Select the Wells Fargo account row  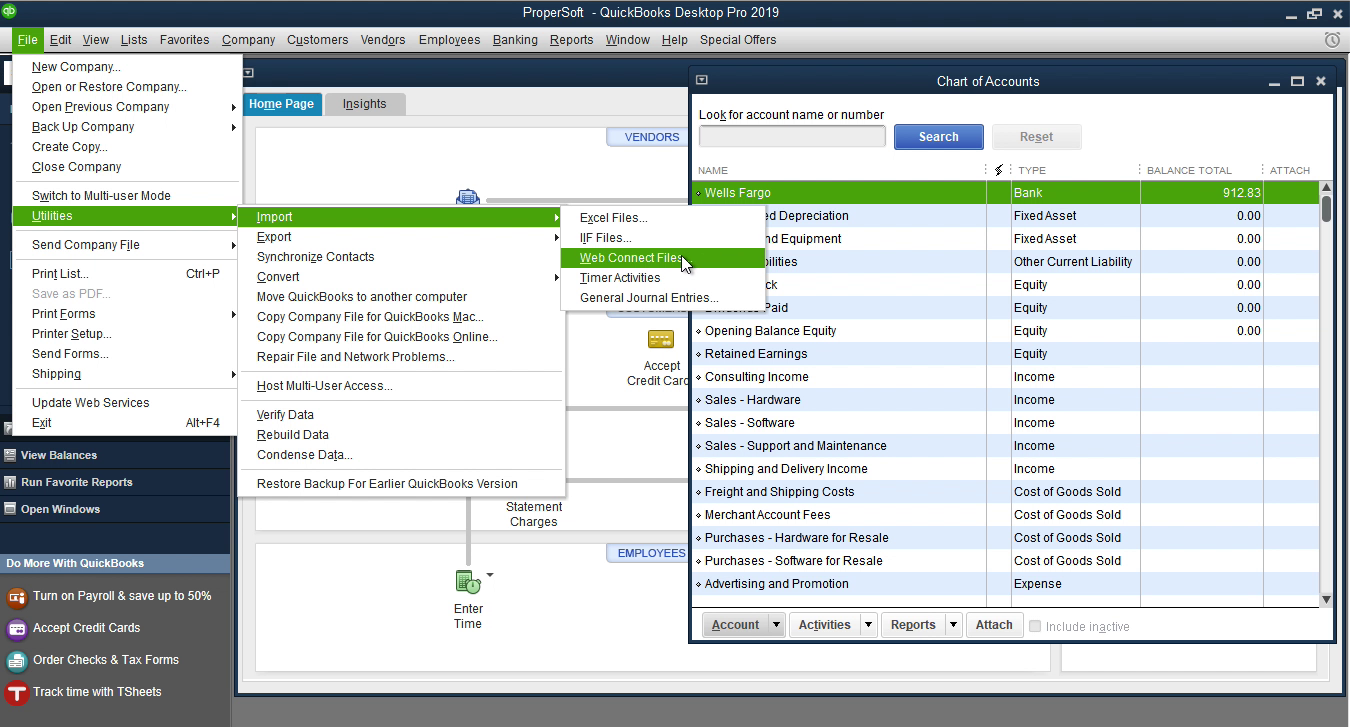click(x=1005, y=193)
